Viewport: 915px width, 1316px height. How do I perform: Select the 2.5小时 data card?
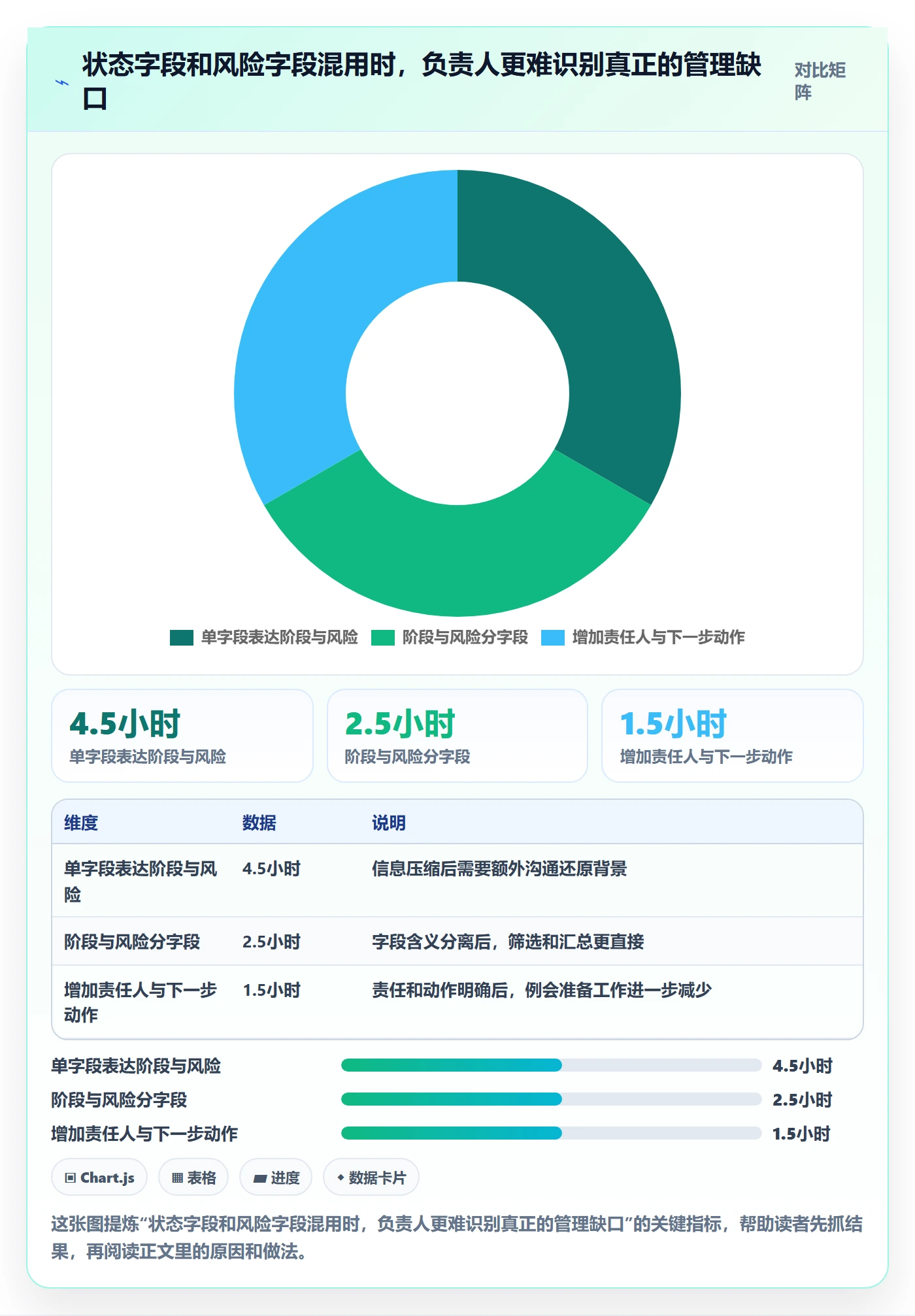457,736
